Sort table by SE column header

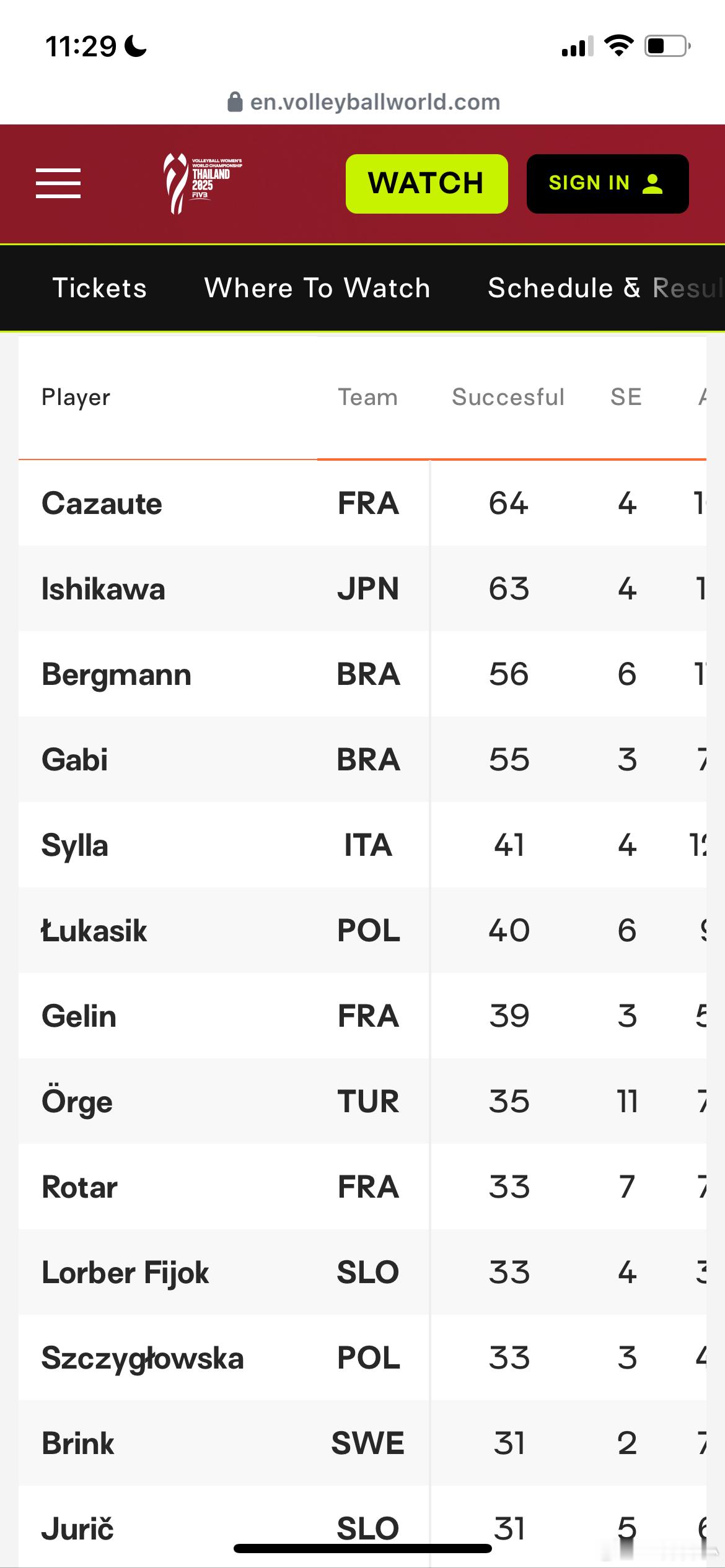click(x=626, y=397)
